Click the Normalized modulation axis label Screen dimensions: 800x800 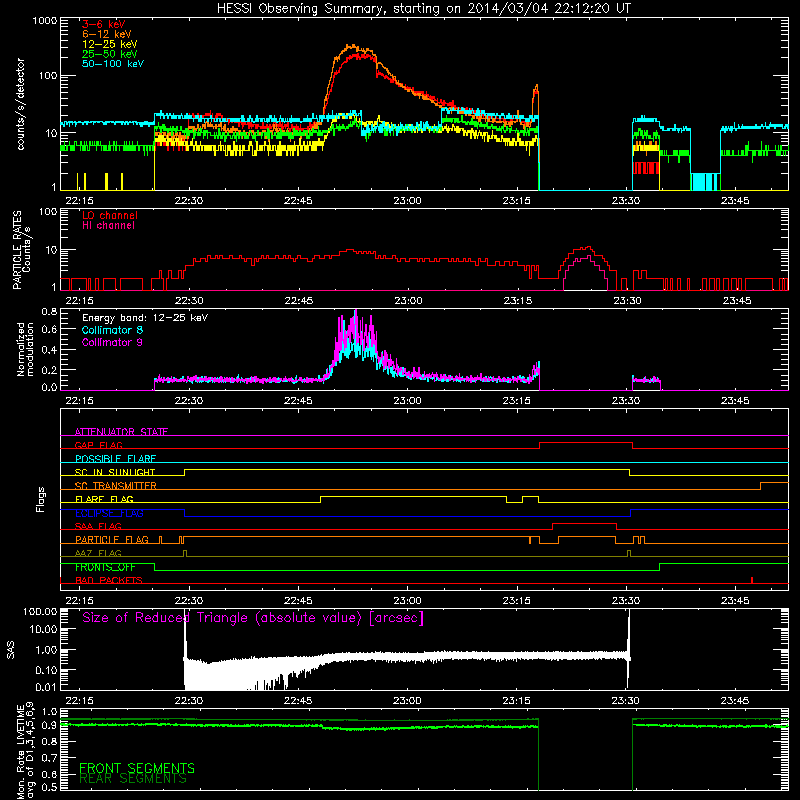pyautogui.click(x=25, y=349)
